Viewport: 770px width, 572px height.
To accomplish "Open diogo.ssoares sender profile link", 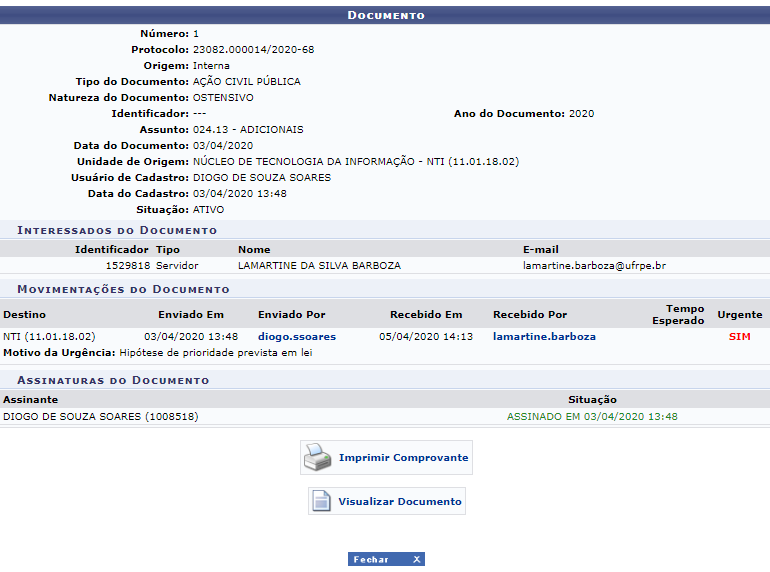I will point(297,337).
